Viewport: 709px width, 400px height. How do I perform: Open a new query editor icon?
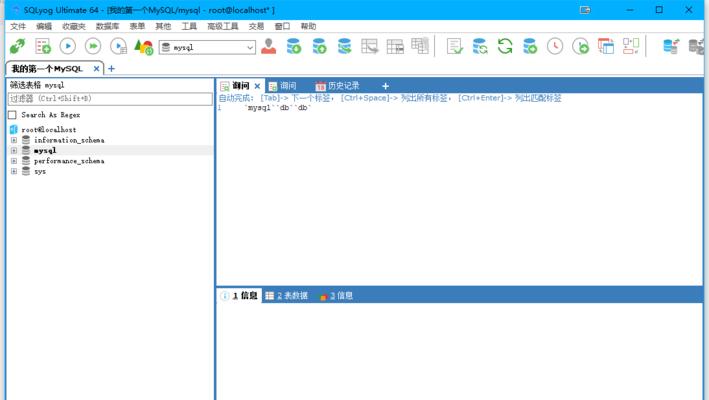(43, 46)
